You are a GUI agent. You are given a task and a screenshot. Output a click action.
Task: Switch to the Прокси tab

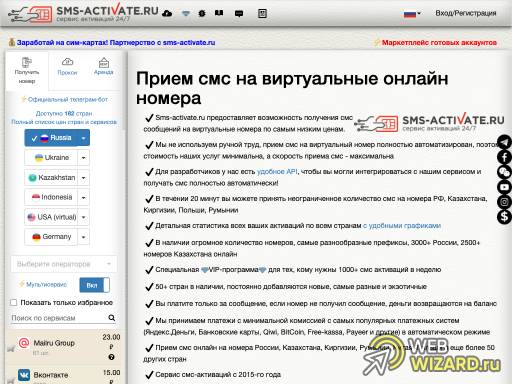tap(67, 67)
